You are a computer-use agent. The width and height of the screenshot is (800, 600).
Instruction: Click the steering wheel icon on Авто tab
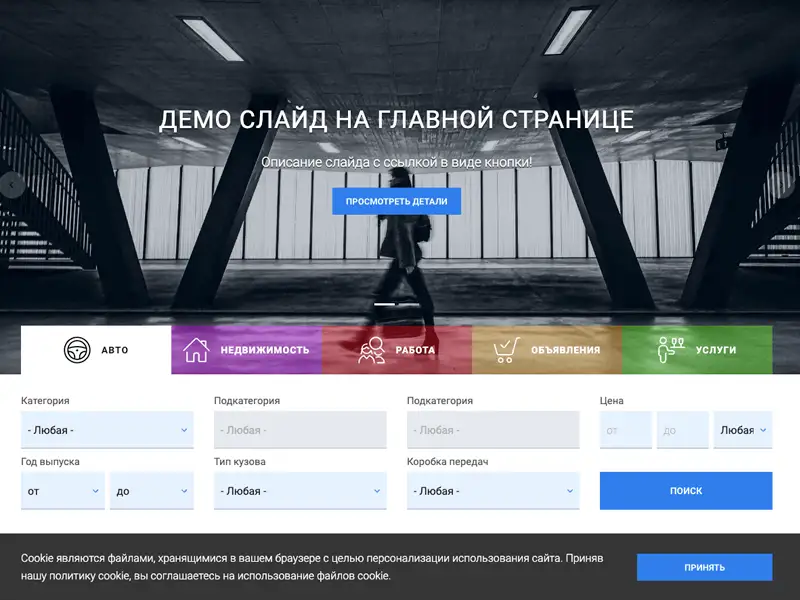coord(77,350)
